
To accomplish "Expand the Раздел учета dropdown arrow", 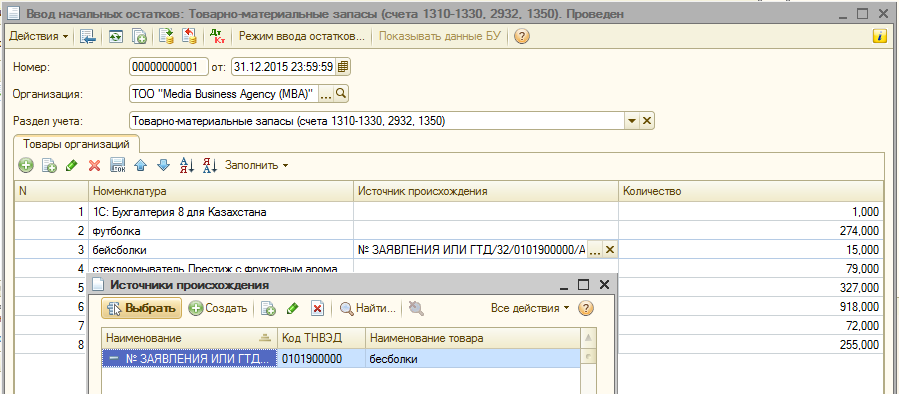I will coord(632,121).
